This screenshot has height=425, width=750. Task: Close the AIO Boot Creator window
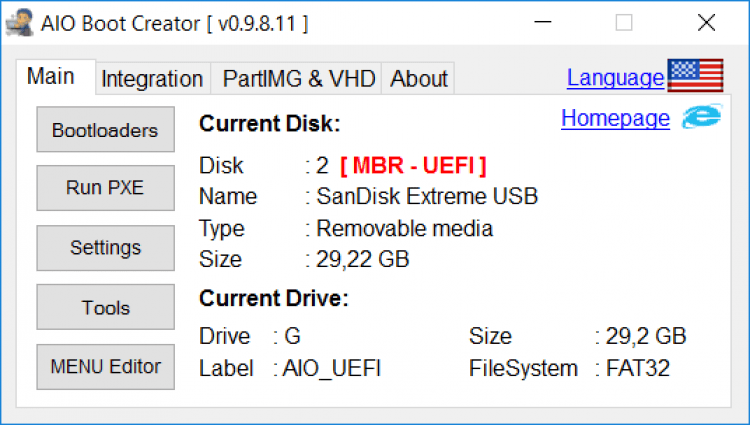[x=706, y=23]
